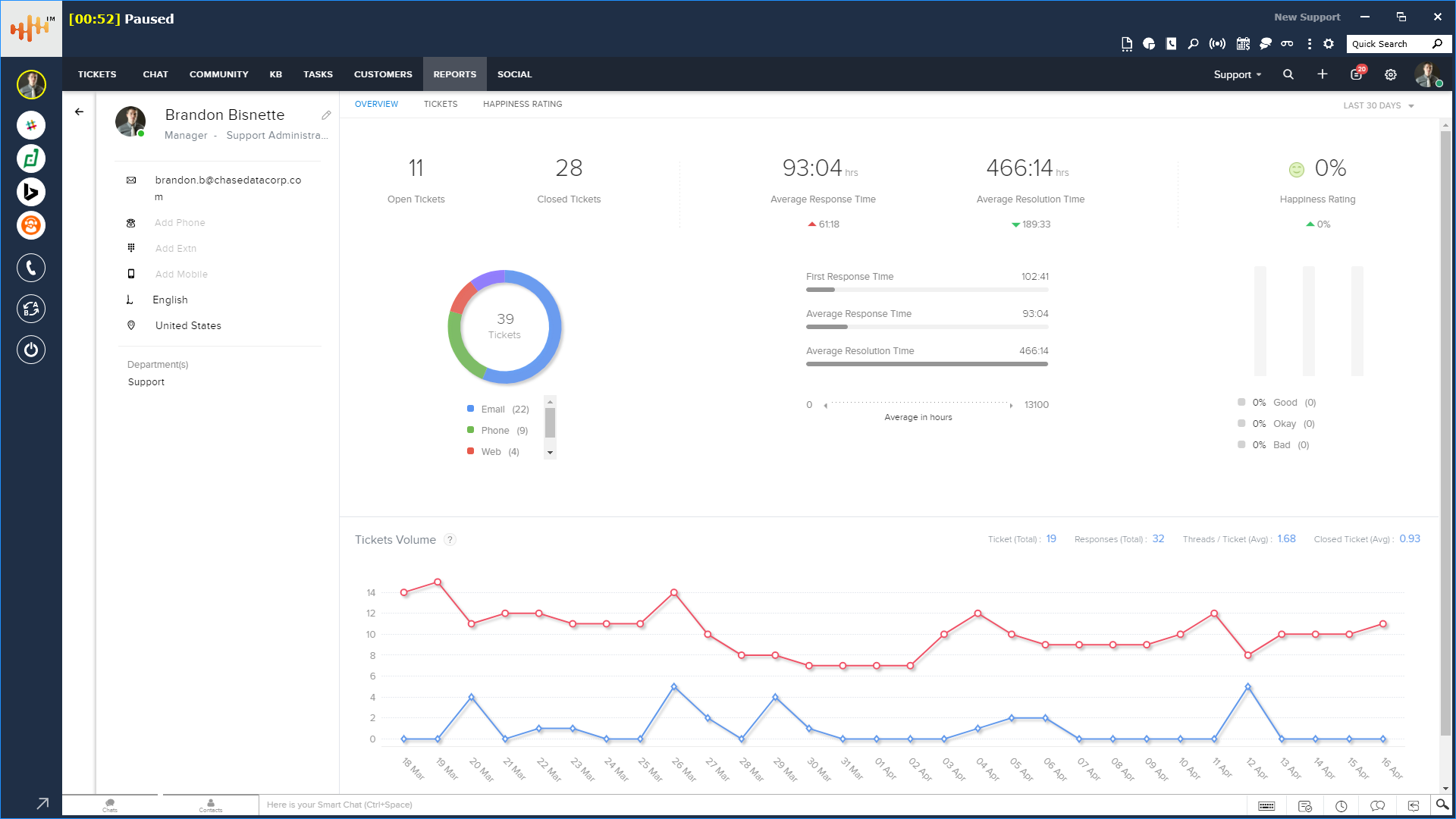This screenshot has width=1456, height=819.
Task: Click Add Phone link
Action: (x=180, y=223)
